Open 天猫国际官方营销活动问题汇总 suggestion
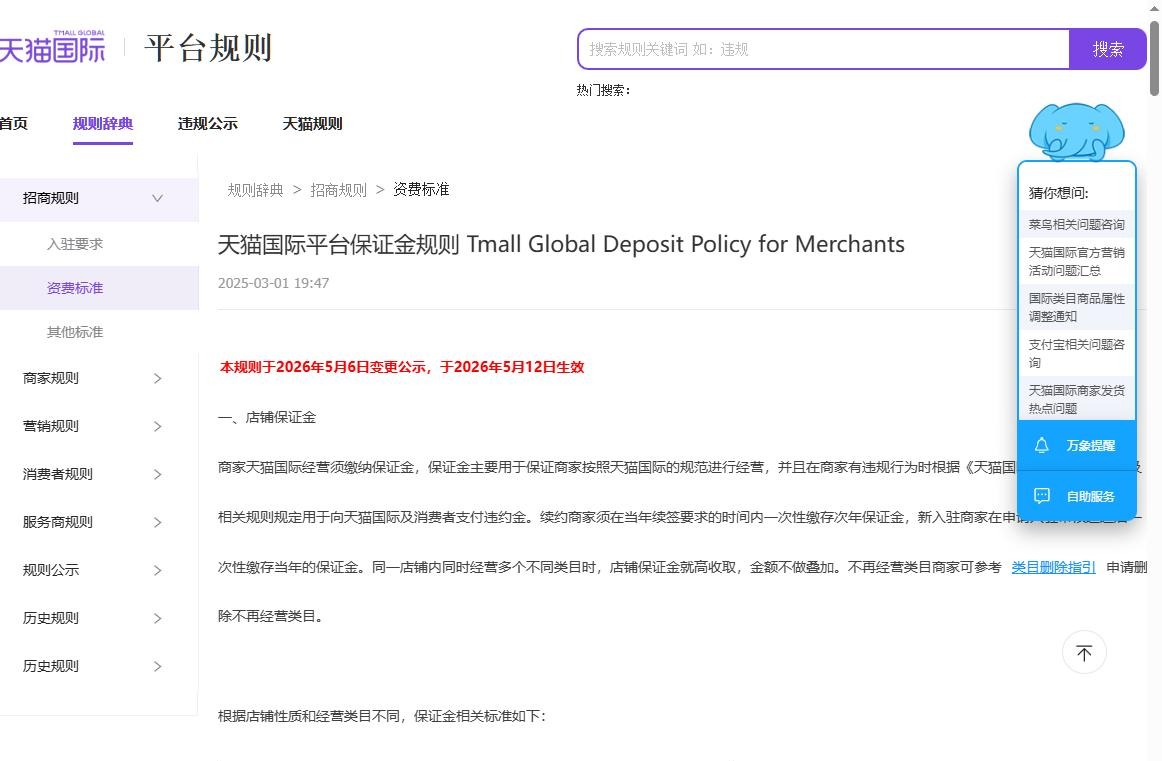The width and height of the screenshot is (1162, 761). click(1076, 262)
